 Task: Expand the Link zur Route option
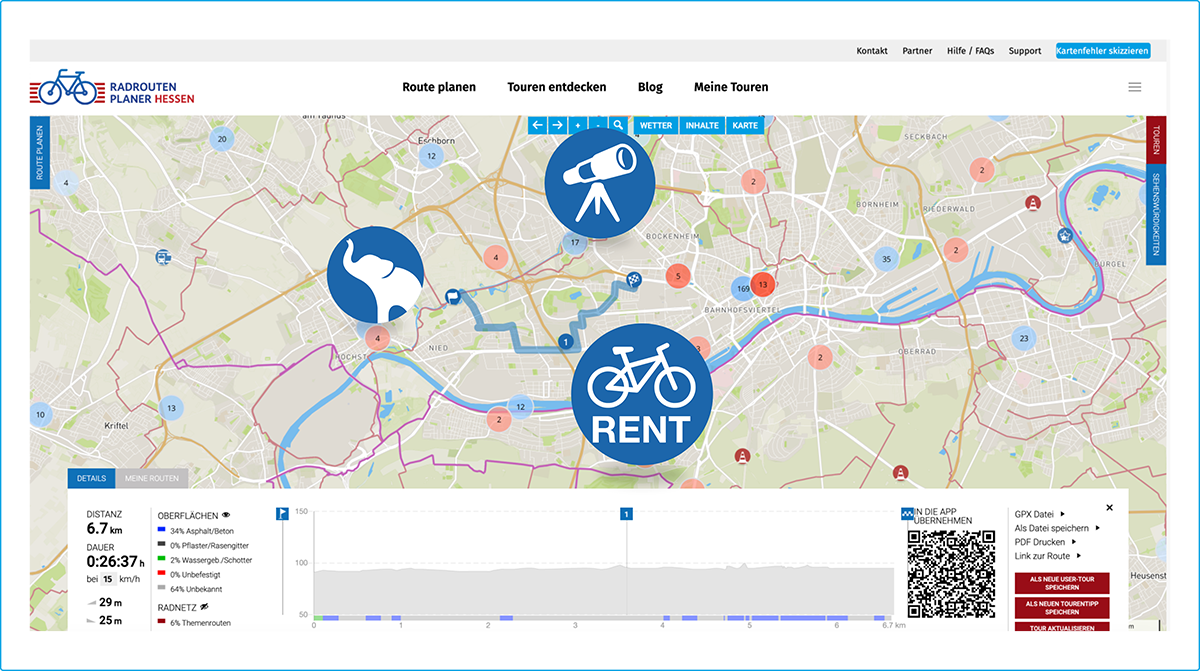click(1047, 556)
